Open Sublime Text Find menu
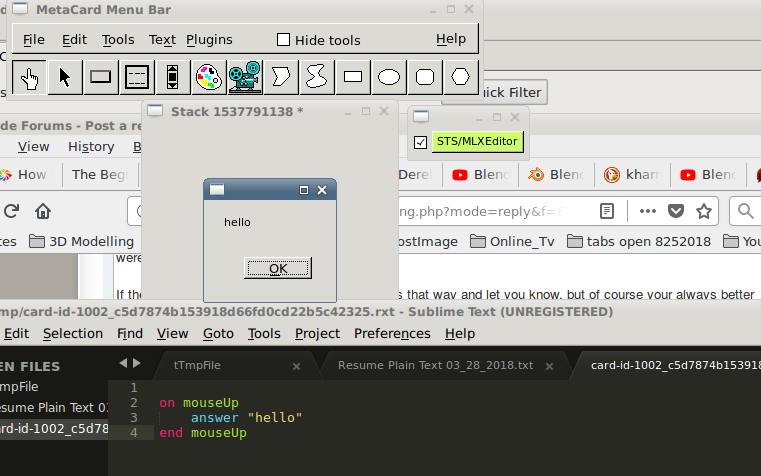The width and height of the screenshot is (761, 476). coord(130,333)
